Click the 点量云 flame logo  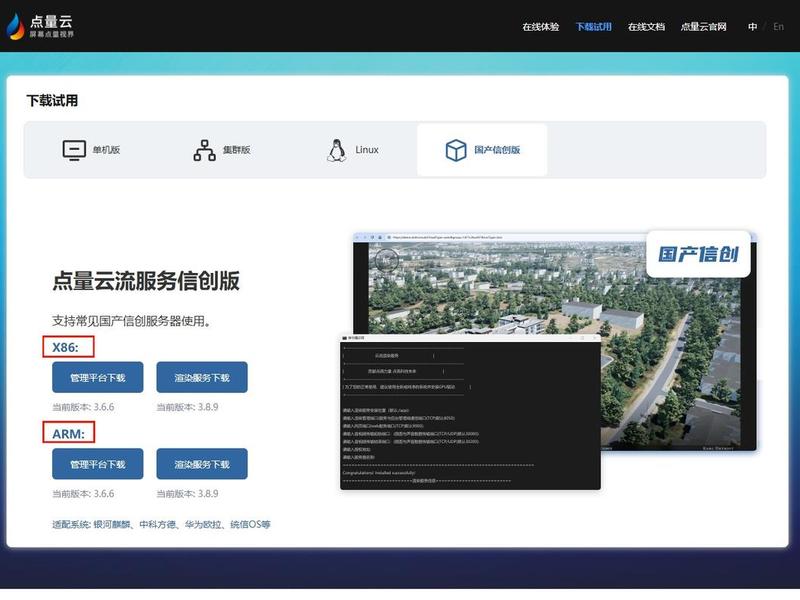coord(16,26)
